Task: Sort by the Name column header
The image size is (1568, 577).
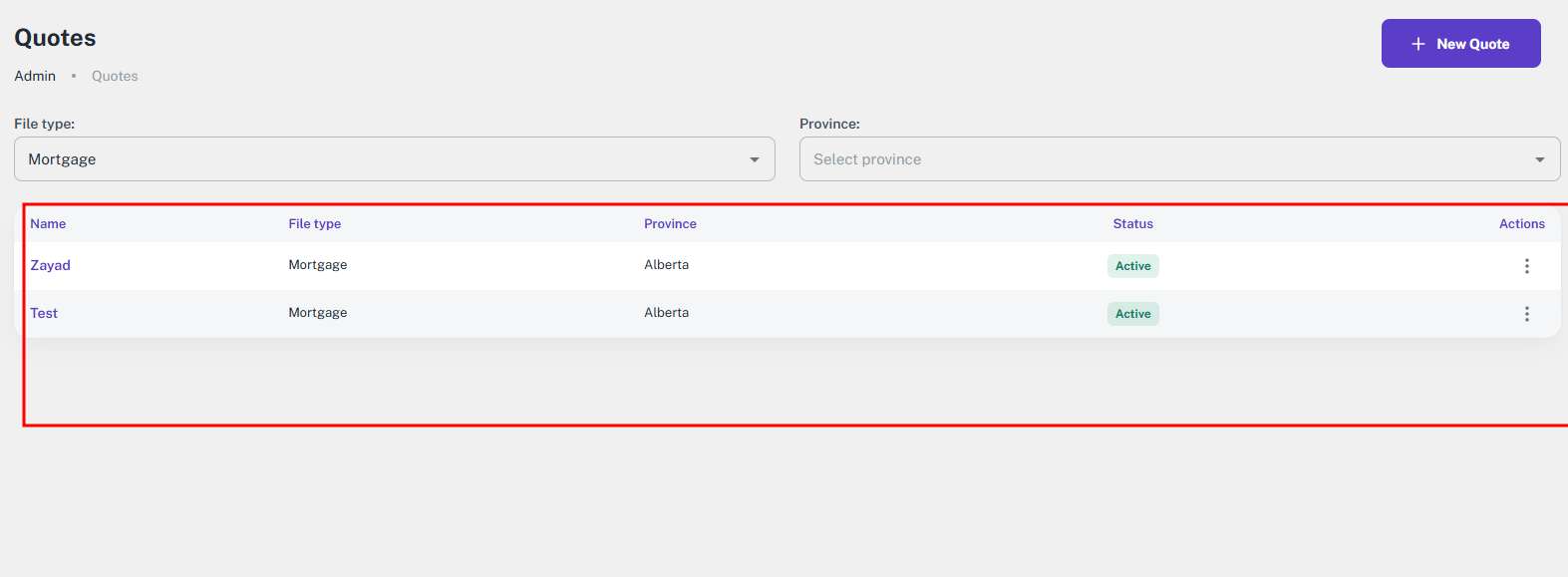Action: click(48, 224)
